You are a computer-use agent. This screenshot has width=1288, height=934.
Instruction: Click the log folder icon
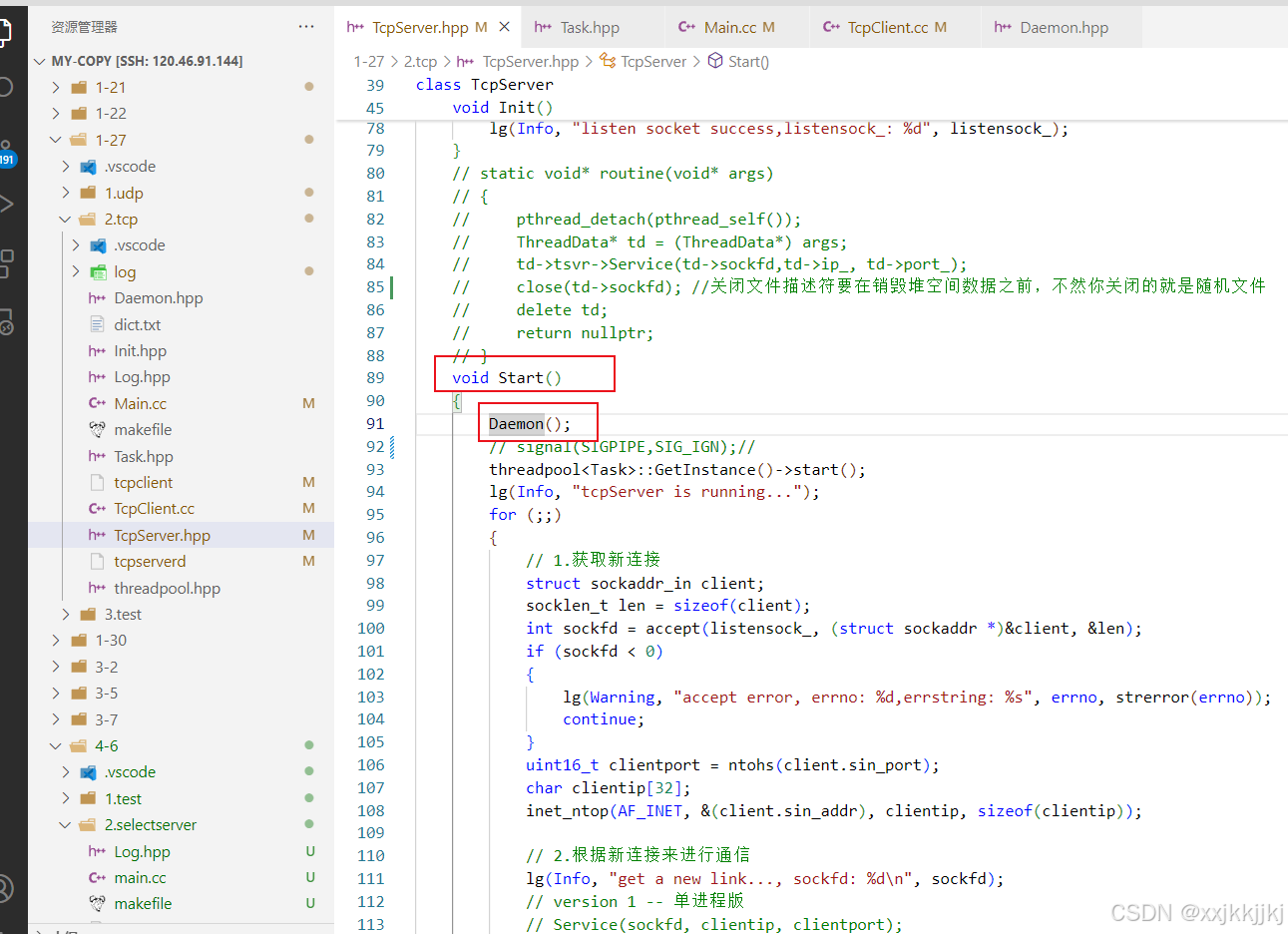coord(98,271)
